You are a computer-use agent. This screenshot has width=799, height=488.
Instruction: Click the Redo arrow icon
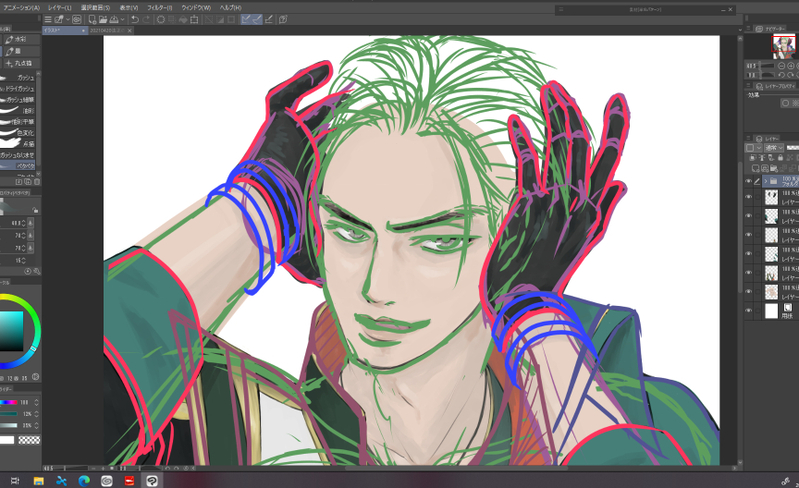(146, 19)
